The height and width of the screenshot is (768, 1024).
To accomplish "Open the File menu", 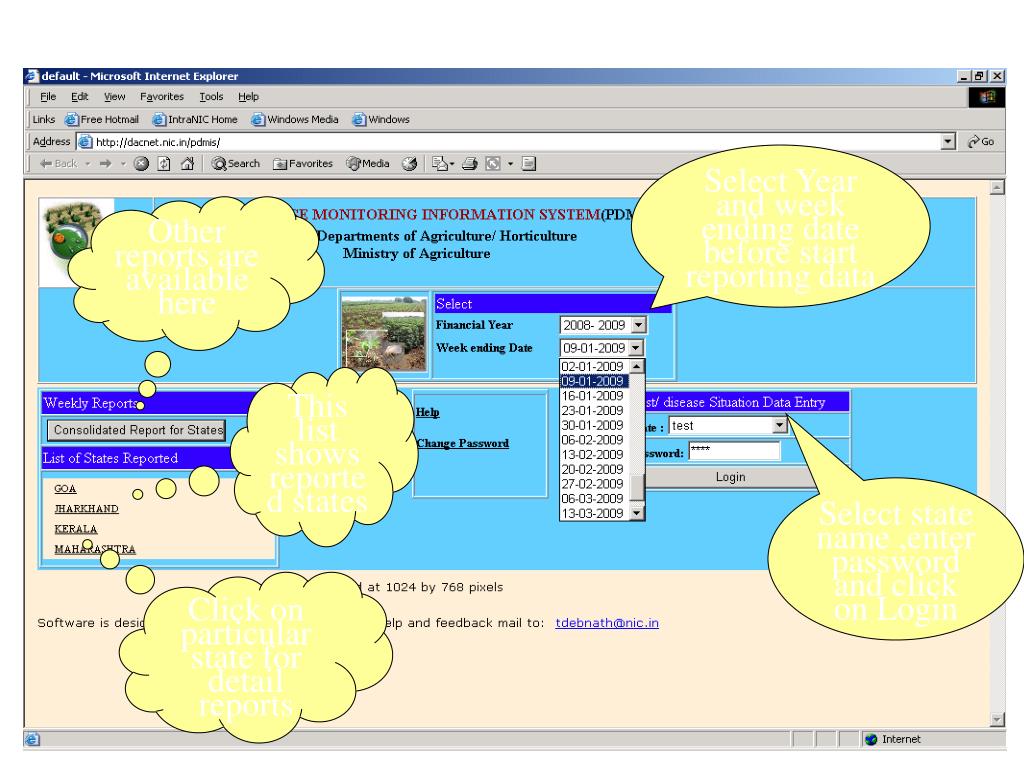I will tap(48, 97).
